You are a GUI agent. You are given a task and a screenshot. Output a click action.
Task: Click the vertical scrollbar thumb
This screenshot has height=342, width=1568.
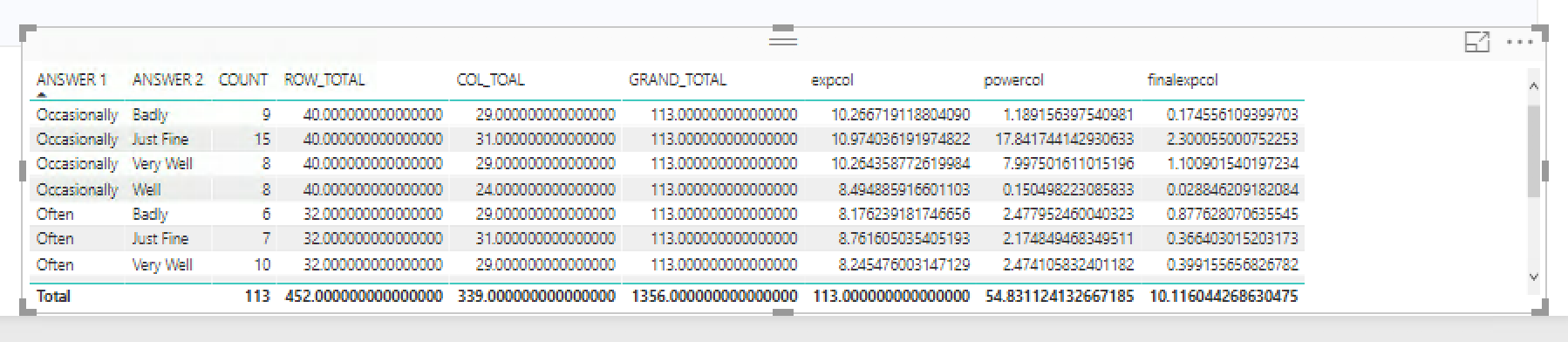point(1534,152)
